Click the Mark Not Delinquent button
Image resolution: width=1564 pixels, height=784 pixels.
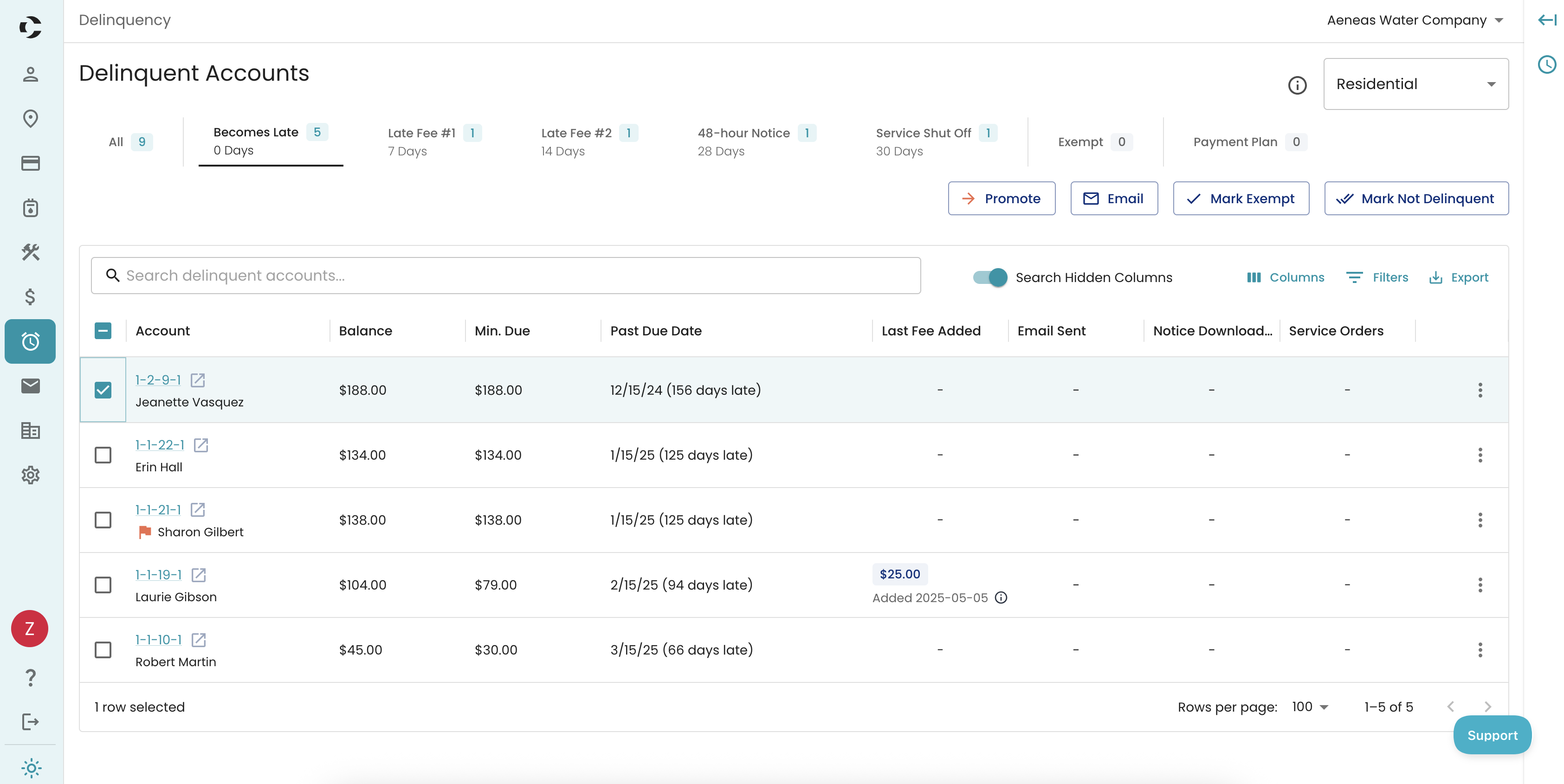click(x=1416, y=199)
